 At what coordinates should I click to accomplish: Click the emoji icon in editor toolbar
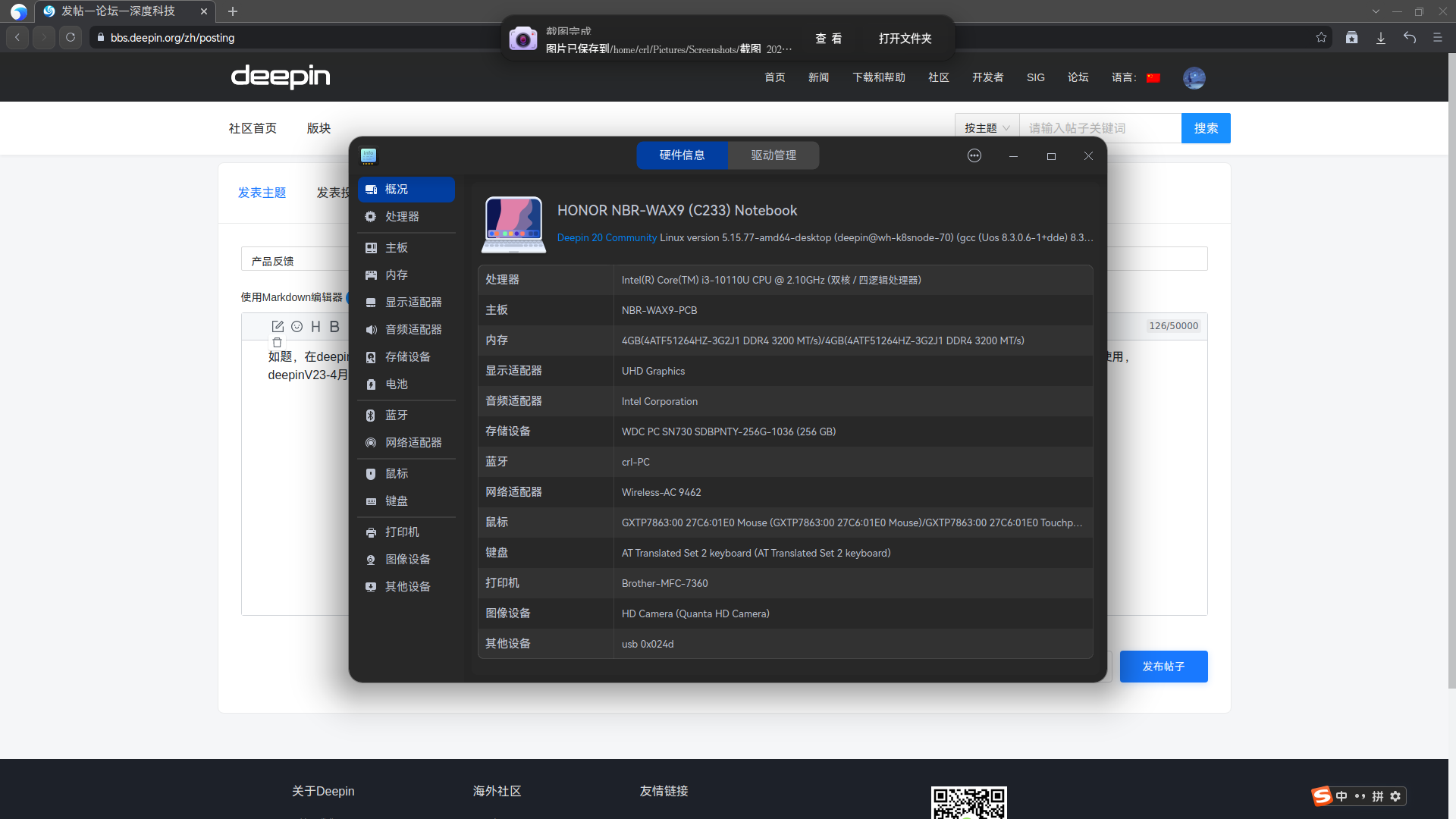coord(297,326)
